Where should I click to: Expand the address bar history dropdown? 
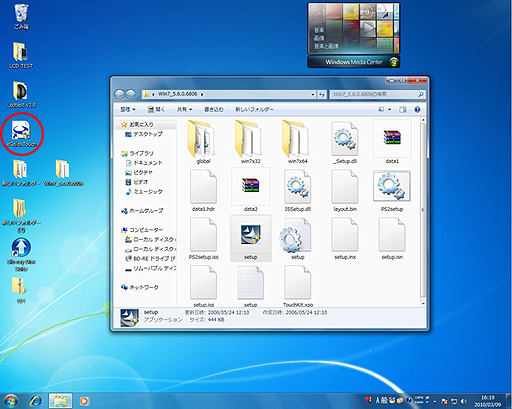pos(313,94)
